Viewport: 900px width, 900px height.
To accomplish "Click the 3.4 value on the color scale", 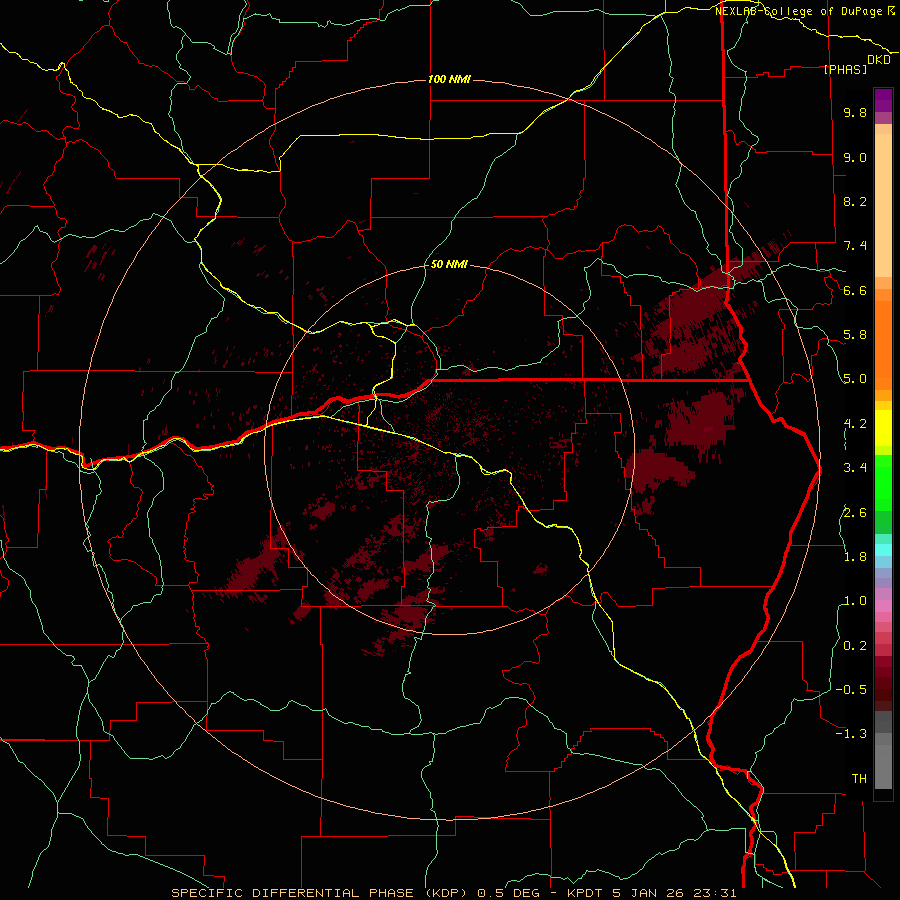I will pos(855,468).
